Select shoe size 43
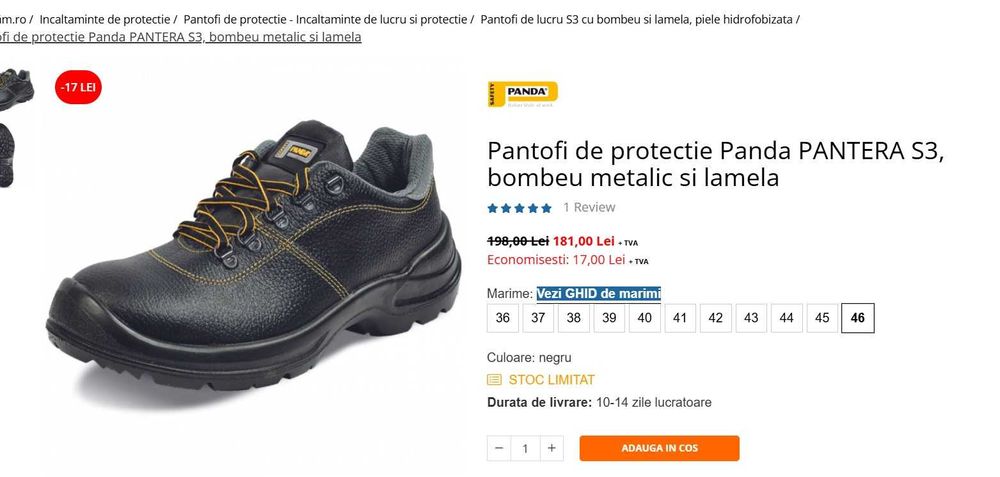This screenshot has height=477, width=1000. pos(751,318)
